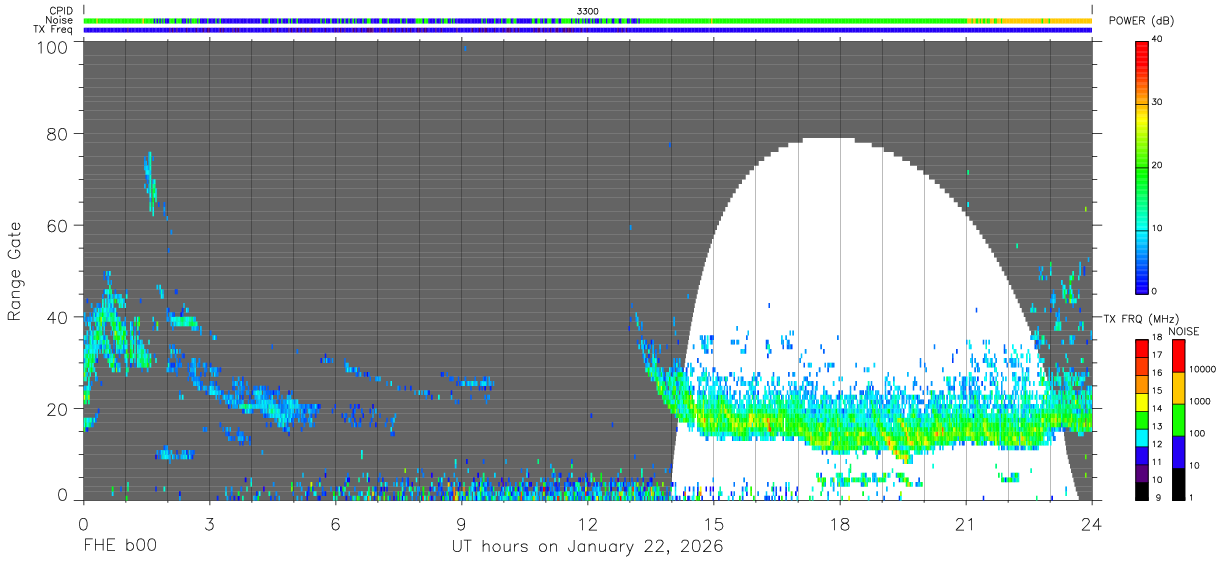This screenshot has height=567, width=1228.
Task: Click the range gate tick label "80"
Action: 59,133
